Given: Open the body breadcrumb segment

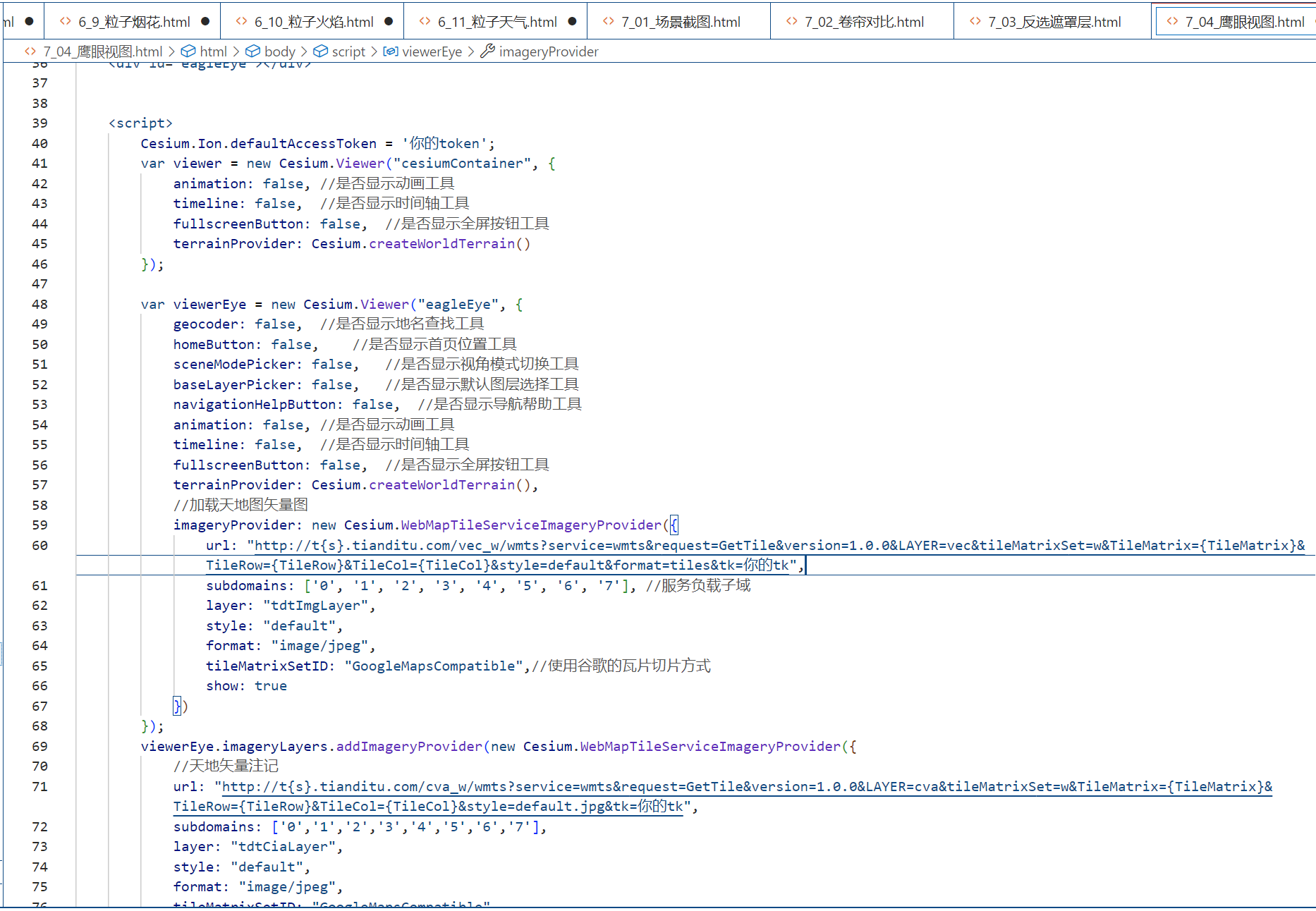Looking at the screenshot, I should point(280,51).
